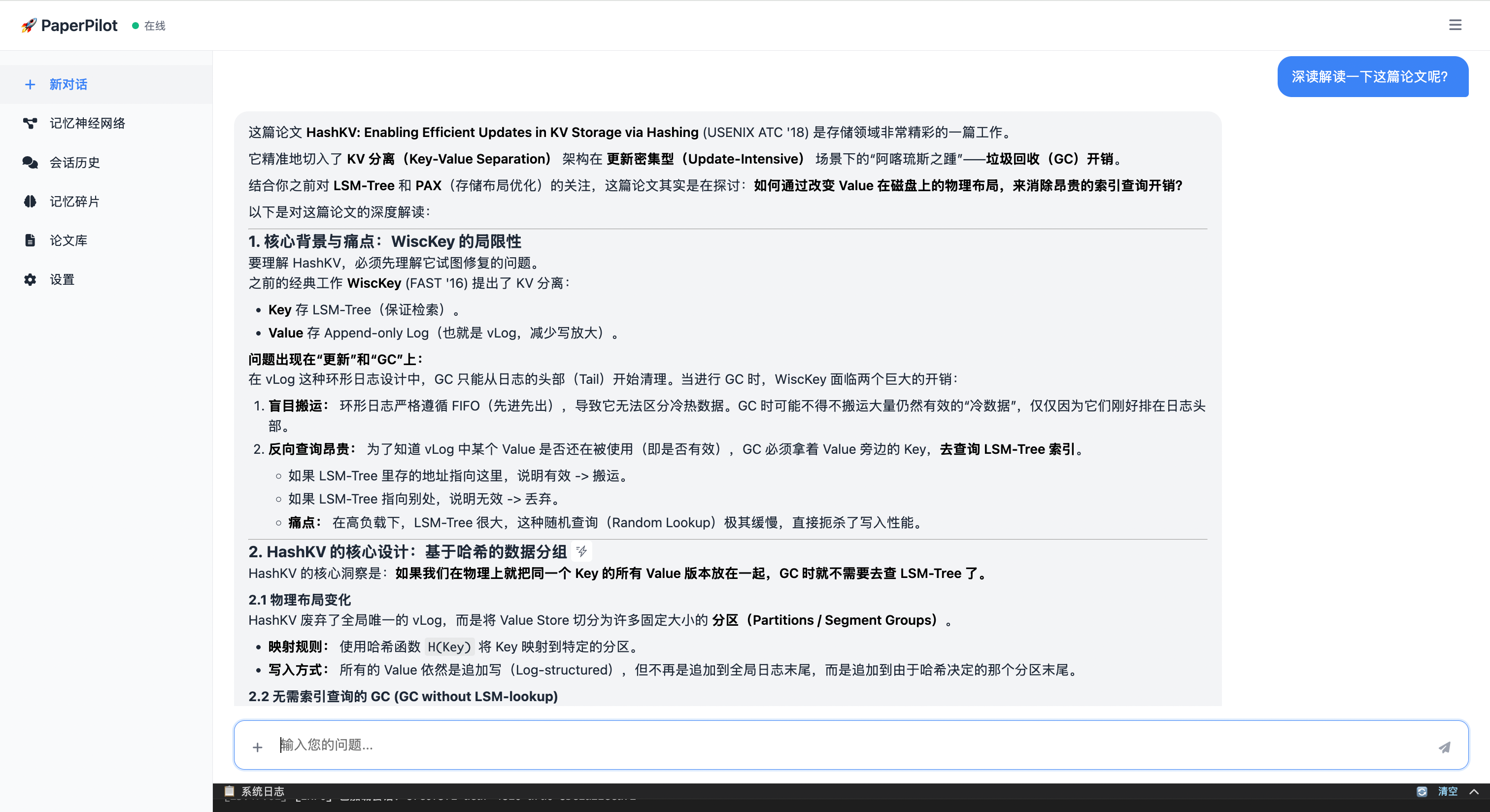Image resolution: width=1490 pixels, height=812 pixels.
Task: Focus the 输入您的问题 input field
Action: [850, 745]
